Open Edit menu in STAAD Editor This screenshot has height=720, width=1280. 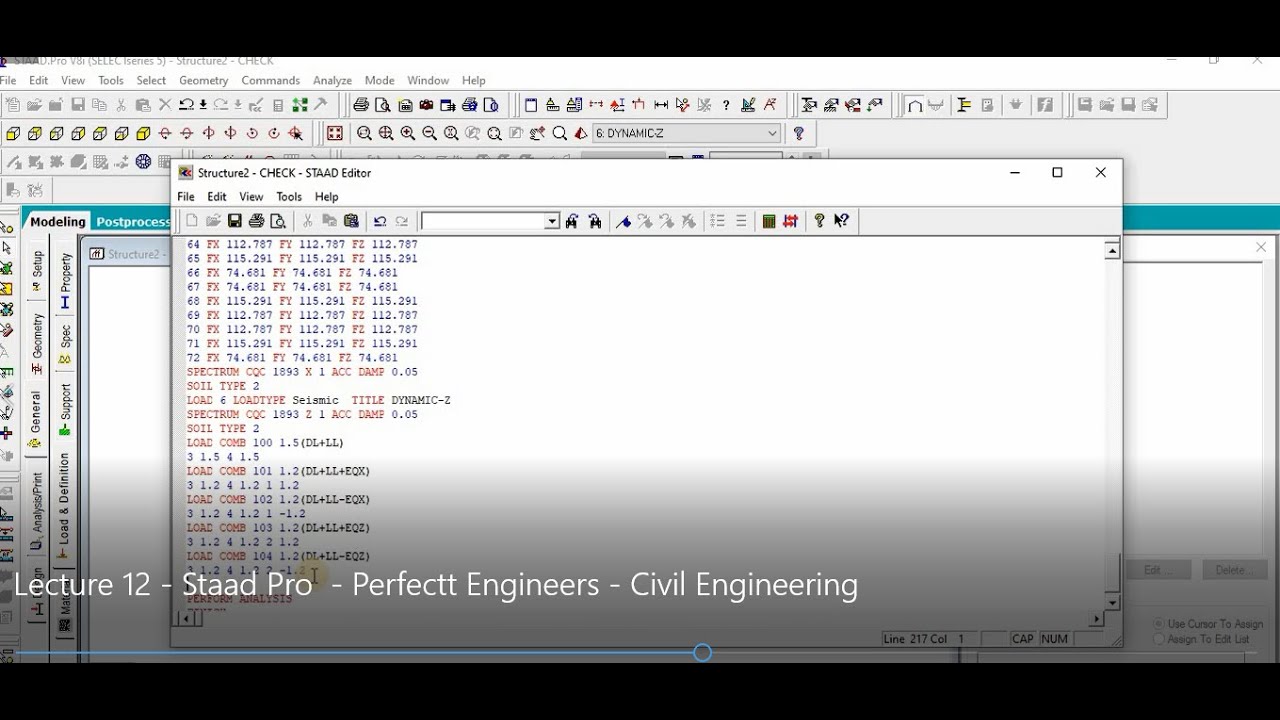tap(217, 197)
